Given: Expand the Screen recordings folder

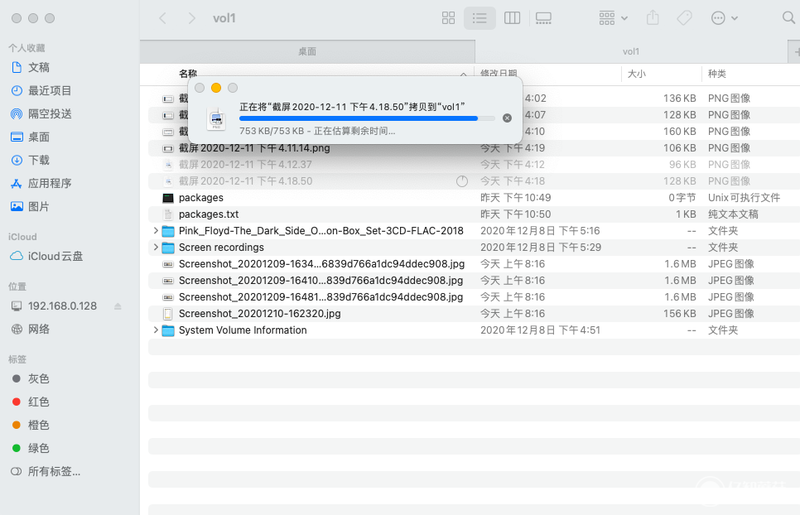Looking at the screenshot, I should (x=156, y=247).
